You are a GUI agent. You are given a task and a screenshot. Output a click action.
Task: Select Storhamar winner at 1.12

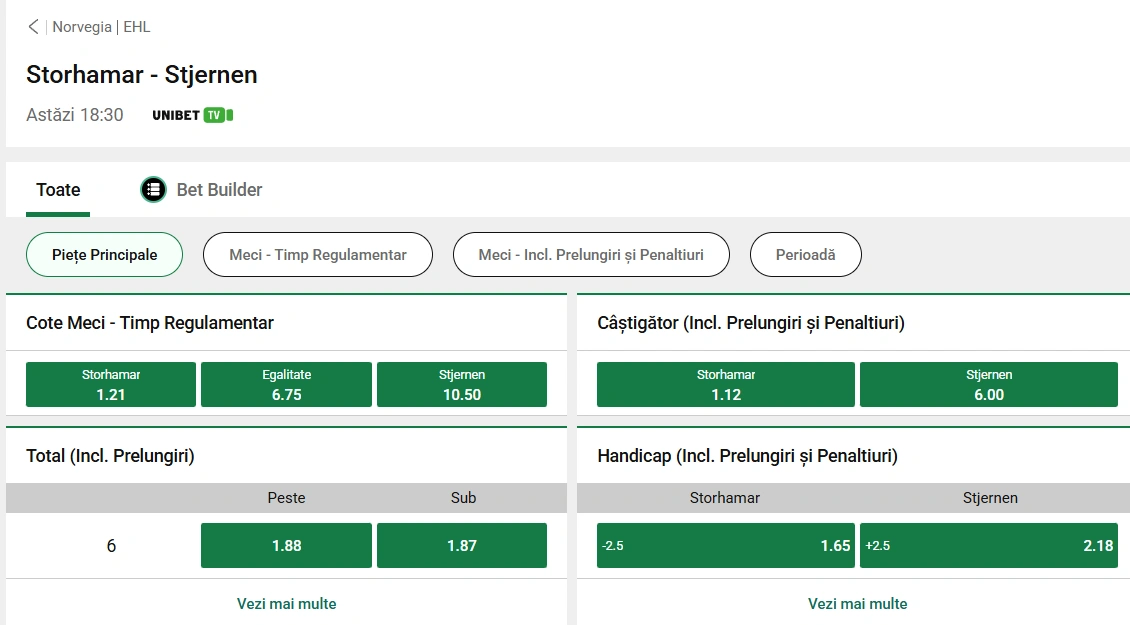[x=725, y=385]
